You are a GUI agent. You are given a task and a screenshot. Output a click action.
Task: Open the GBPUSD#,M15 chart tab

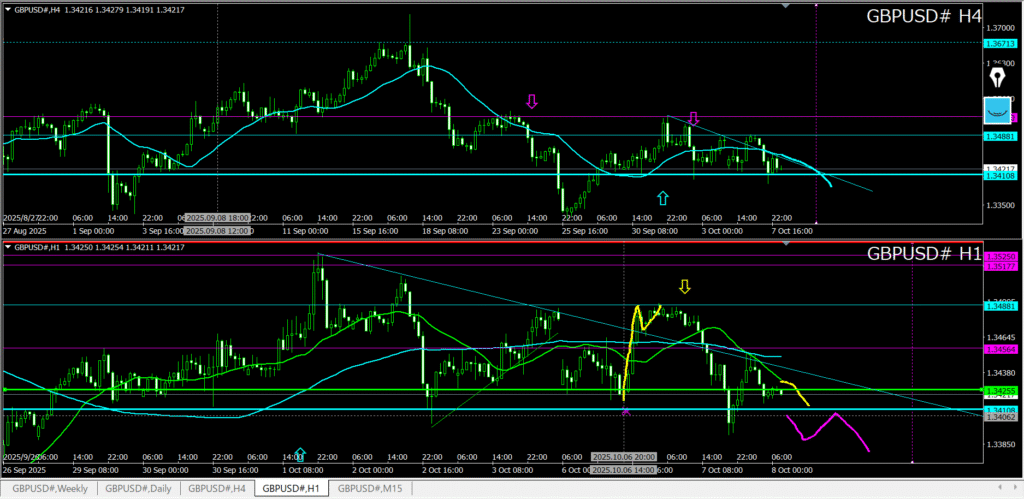[x=369, y=489]
